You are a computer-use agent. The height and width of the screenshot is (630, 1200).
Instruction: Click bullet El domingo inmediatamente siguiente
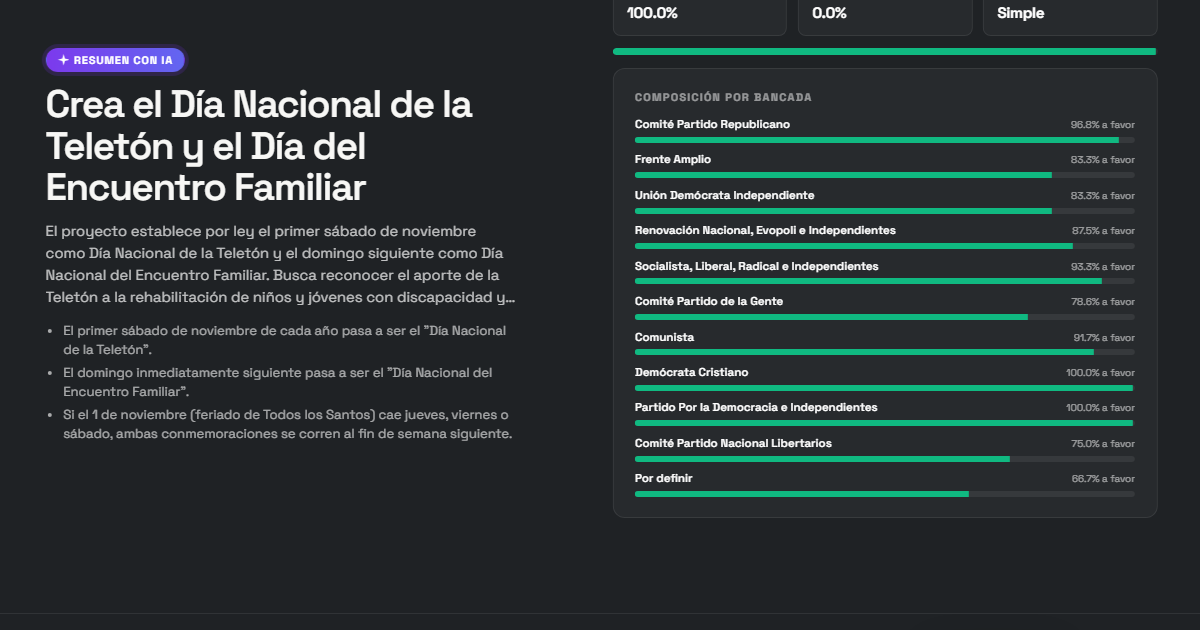coord(277,382)
